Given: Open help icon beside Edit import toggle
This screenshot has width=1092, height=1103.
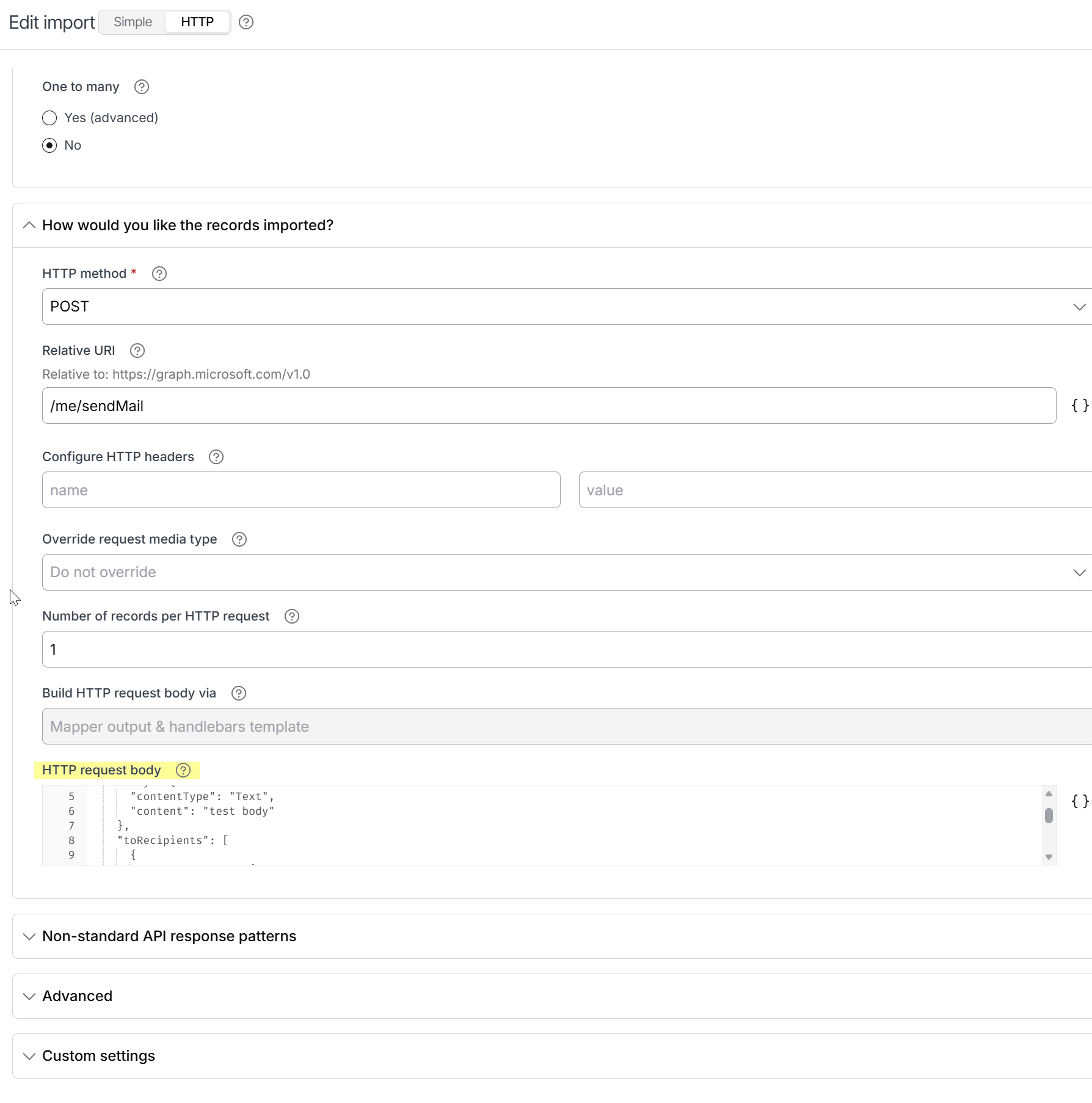Looking at the screenshot, I should (x=246, y=22).
